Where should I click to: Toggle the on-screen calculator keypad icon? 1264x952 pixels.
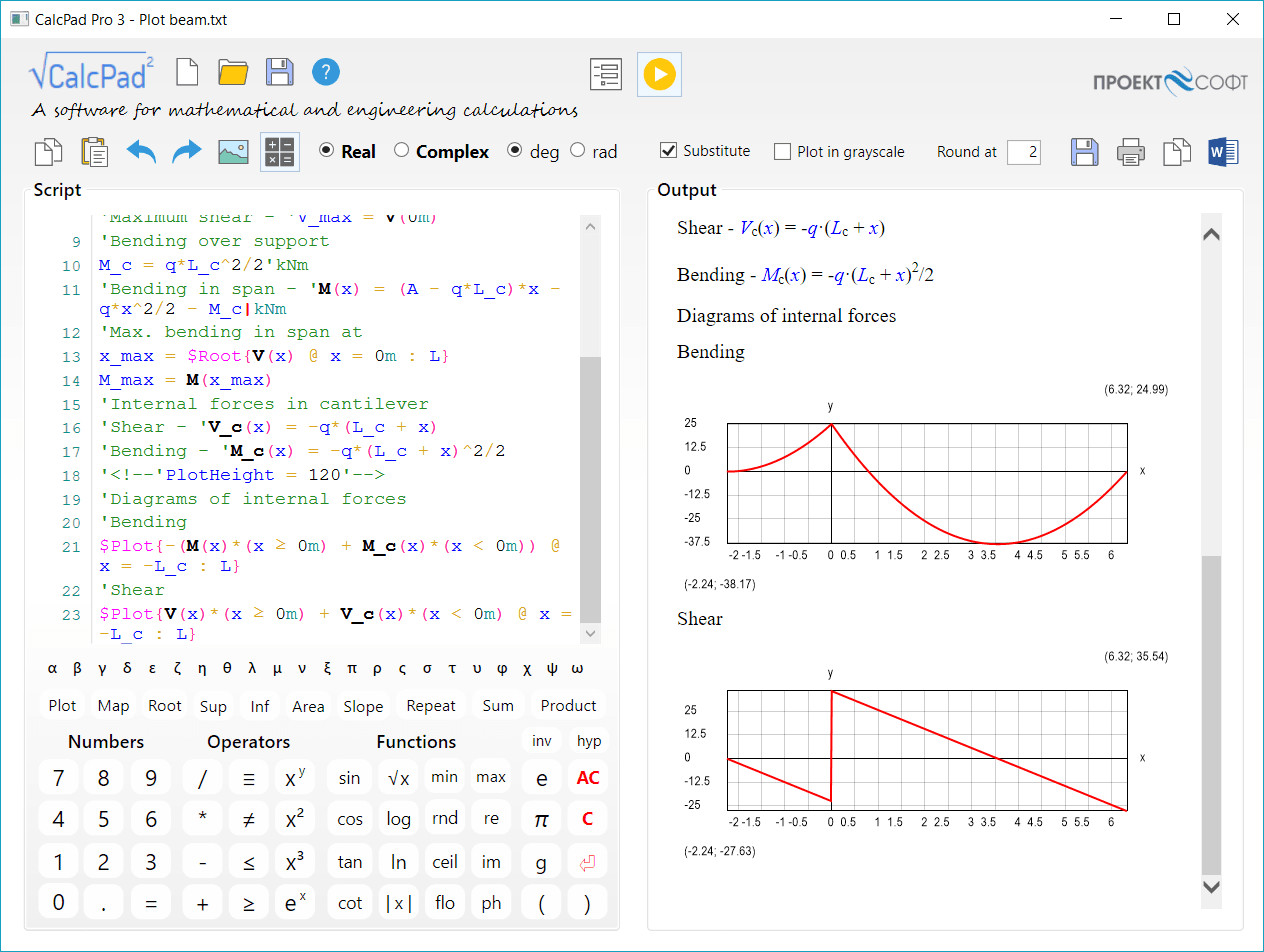280,152
